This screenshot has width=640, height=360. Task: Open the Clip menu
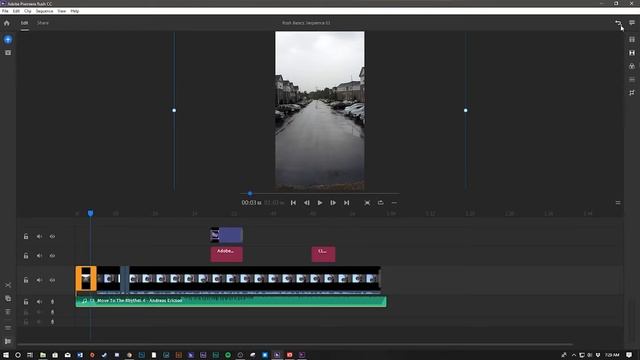(x=27, y=11)
